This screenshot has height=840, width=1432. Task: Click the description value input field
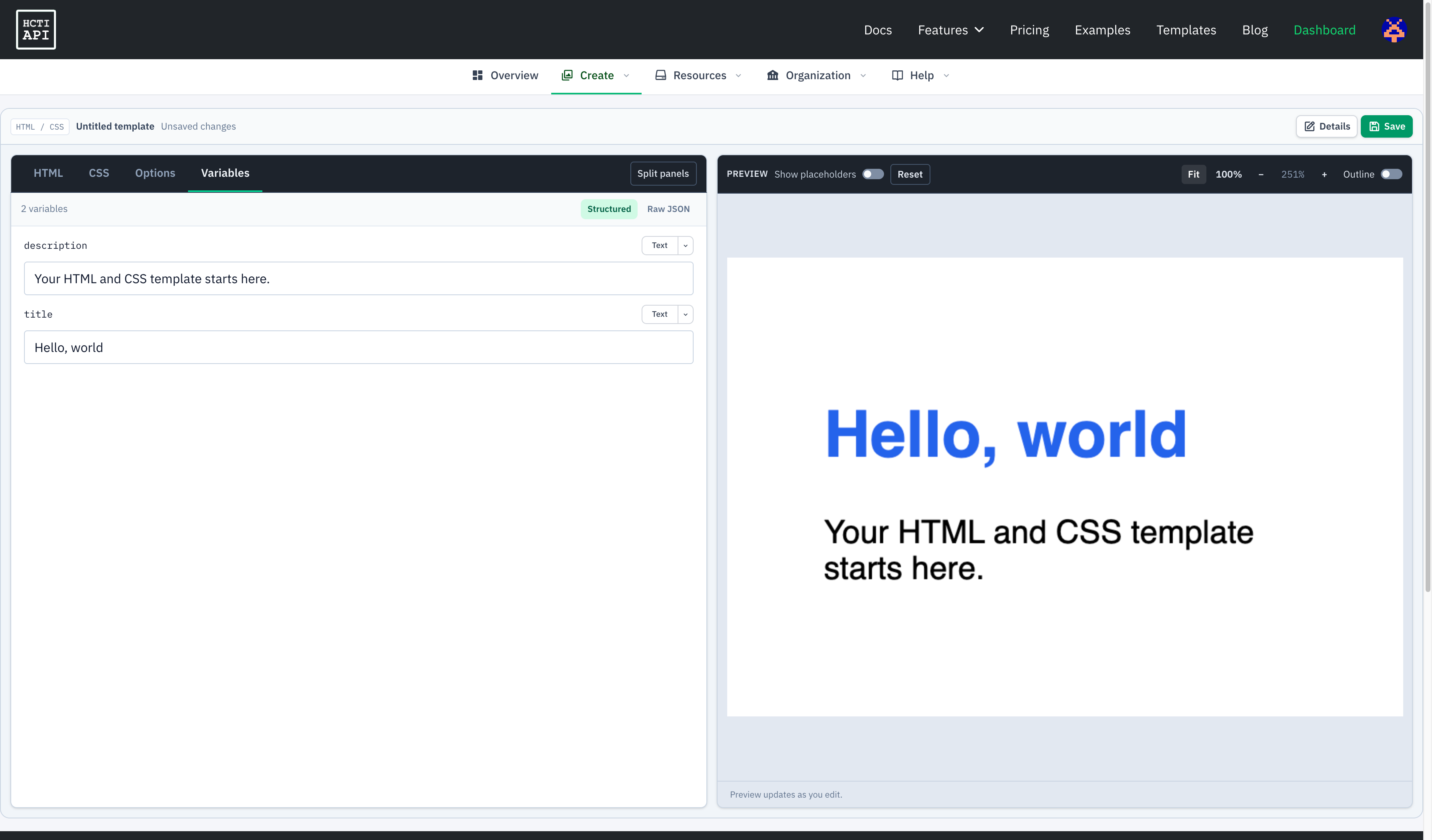click(358, 278)
